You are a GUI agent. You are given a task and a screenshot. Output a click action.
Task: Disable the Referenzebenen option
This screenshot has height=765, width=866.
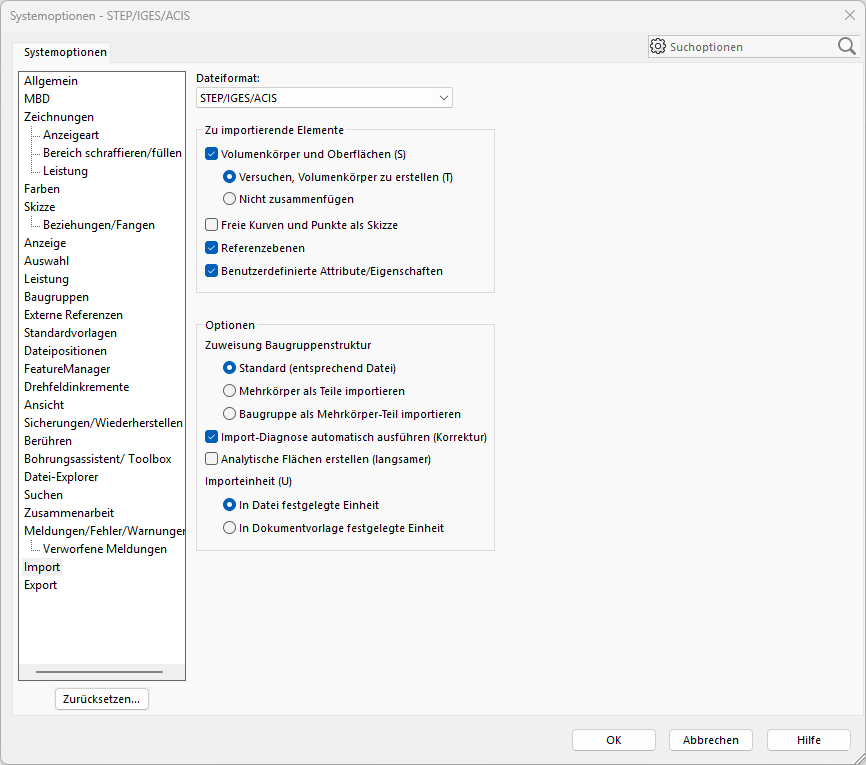pyautogui.click(x=210, y=247)
